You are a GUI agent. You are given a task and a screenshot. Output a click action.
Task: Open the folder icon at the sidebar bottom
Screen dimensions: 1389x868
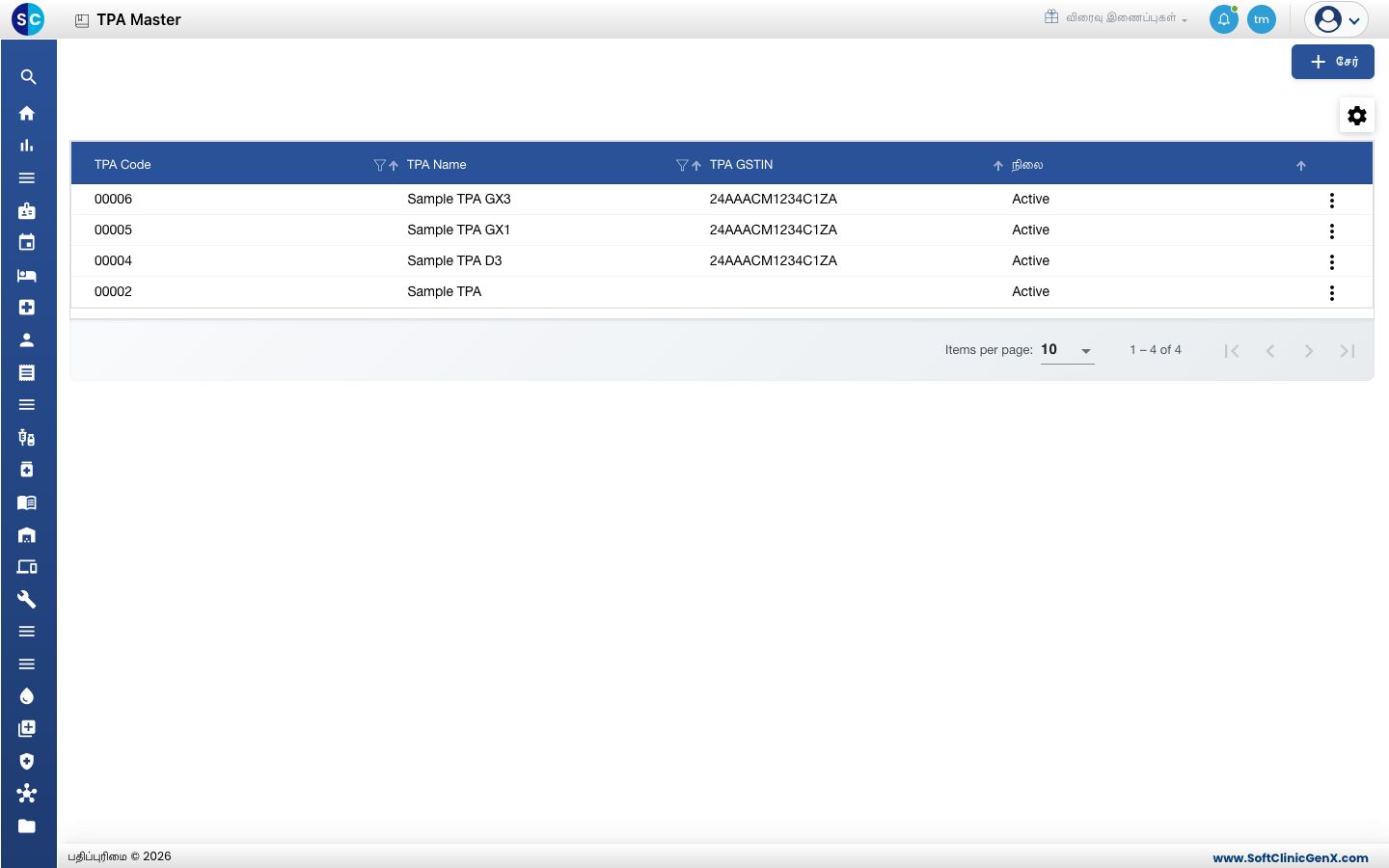(x=27, y=826)
